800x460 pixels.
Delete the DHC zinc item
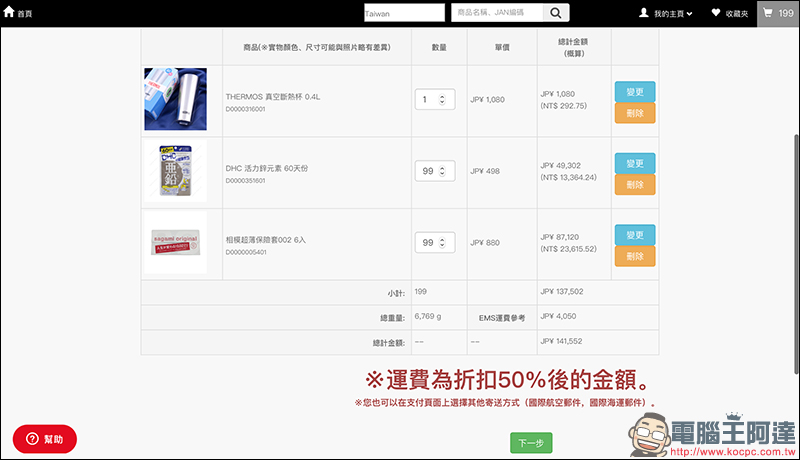pos(635,185)
